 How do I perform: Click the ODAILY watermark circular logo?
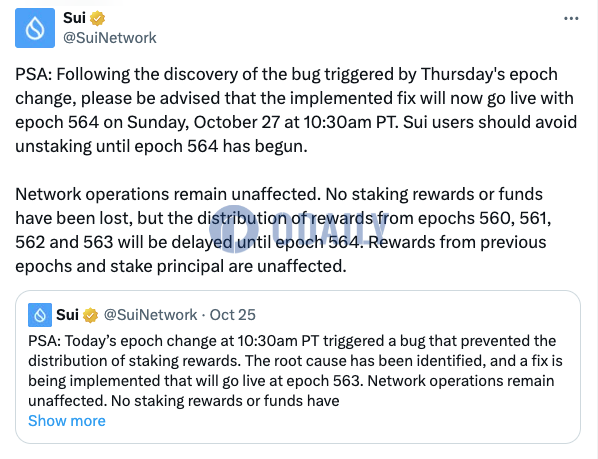coord(234,229)
